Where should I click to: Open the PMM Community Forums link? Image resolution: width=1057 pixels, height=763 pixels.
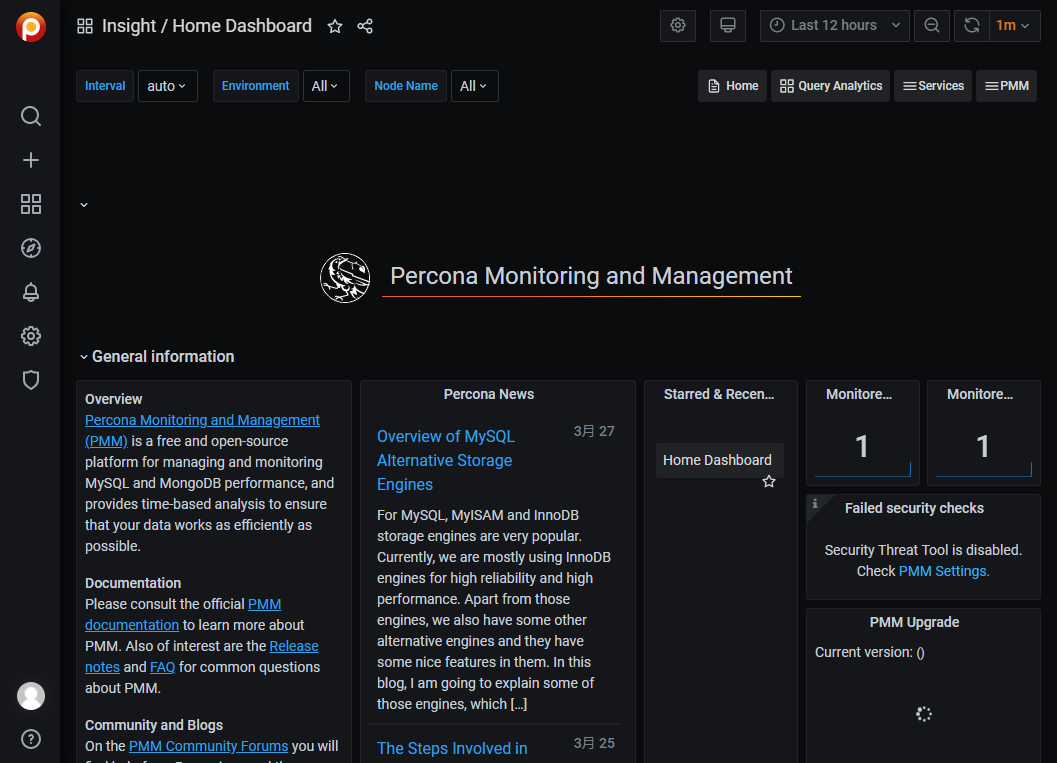pos(208,746)
